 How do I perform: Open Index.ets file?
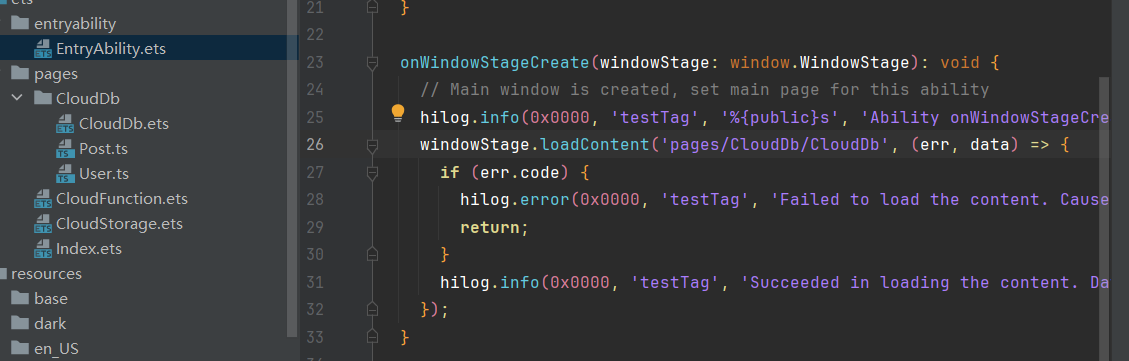click(x=89, y=249)
